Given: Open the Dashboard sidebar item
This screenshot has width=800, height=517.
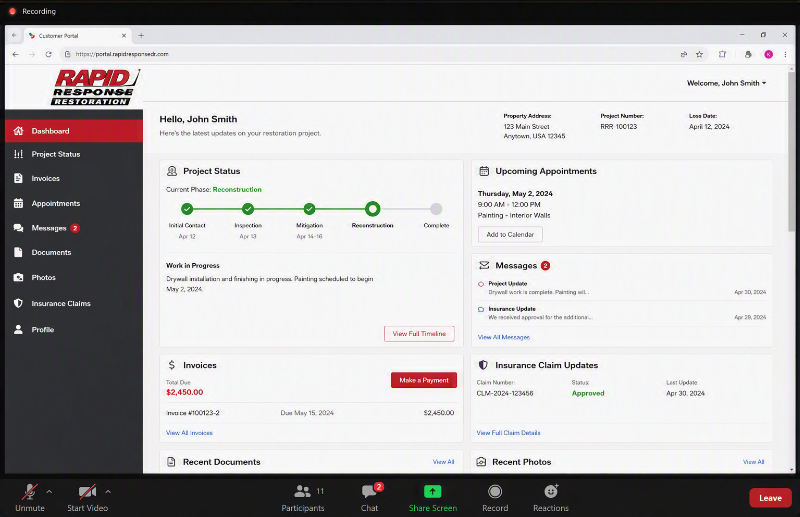Looking at the screenshot, I should click(x=74, y=131).
